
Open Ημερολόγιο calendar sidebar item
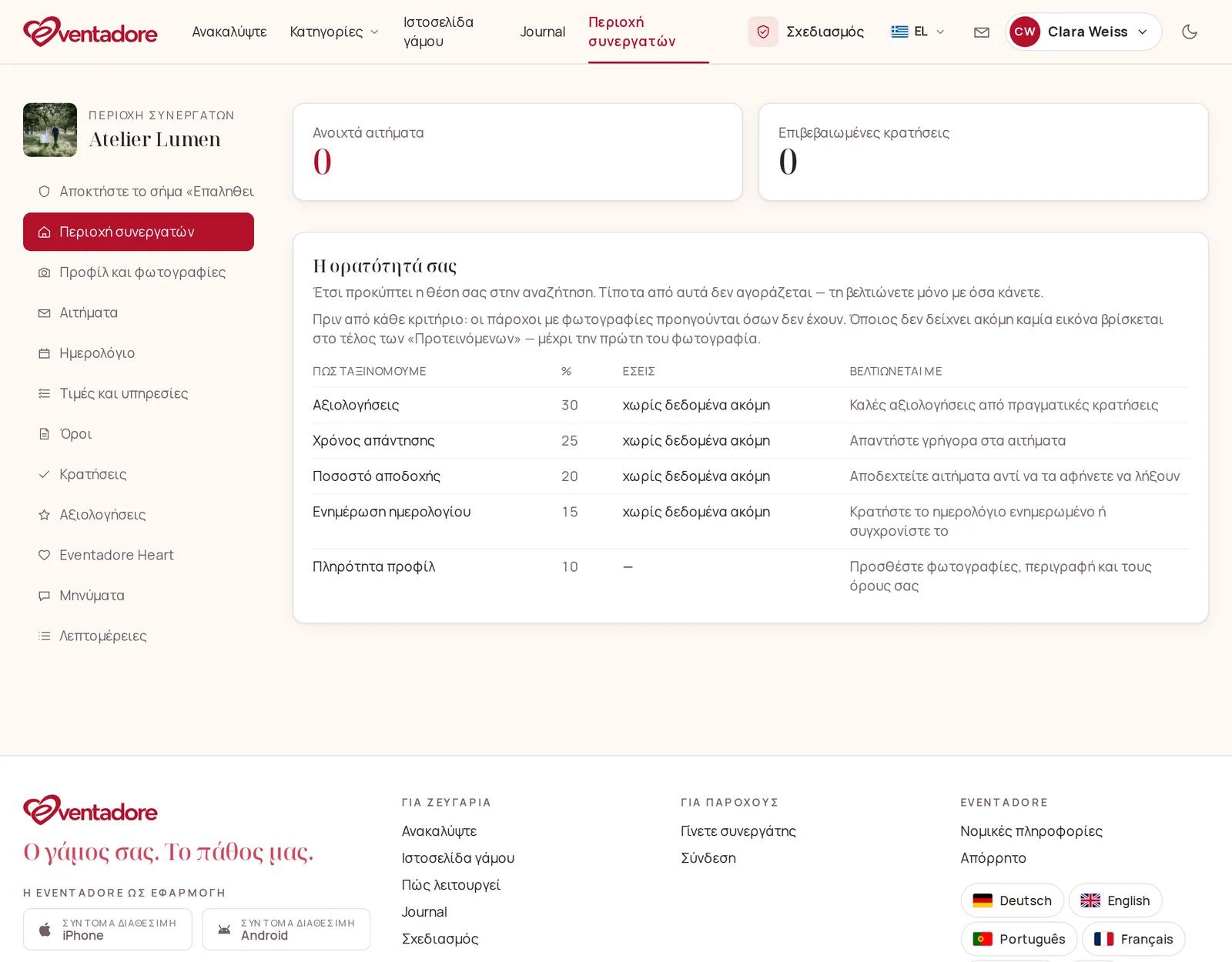139,353
